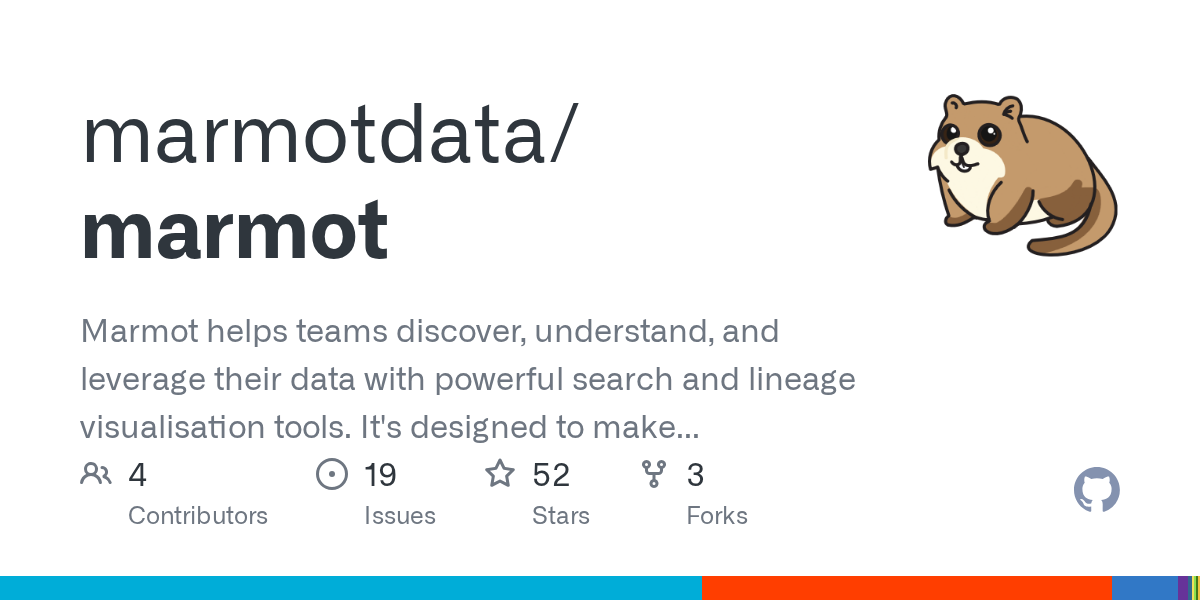Viewport: 1200px width, 600px height.
Task: Click the cyan language bar segment
Action: point(350,588)
